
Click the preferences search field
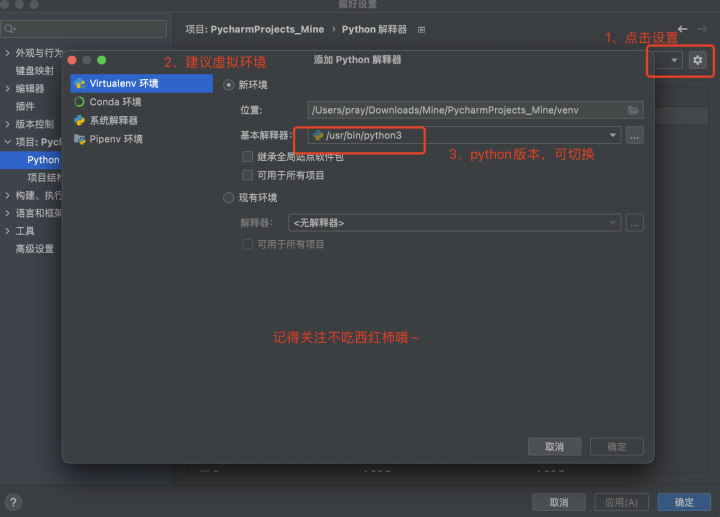[84, 29]
